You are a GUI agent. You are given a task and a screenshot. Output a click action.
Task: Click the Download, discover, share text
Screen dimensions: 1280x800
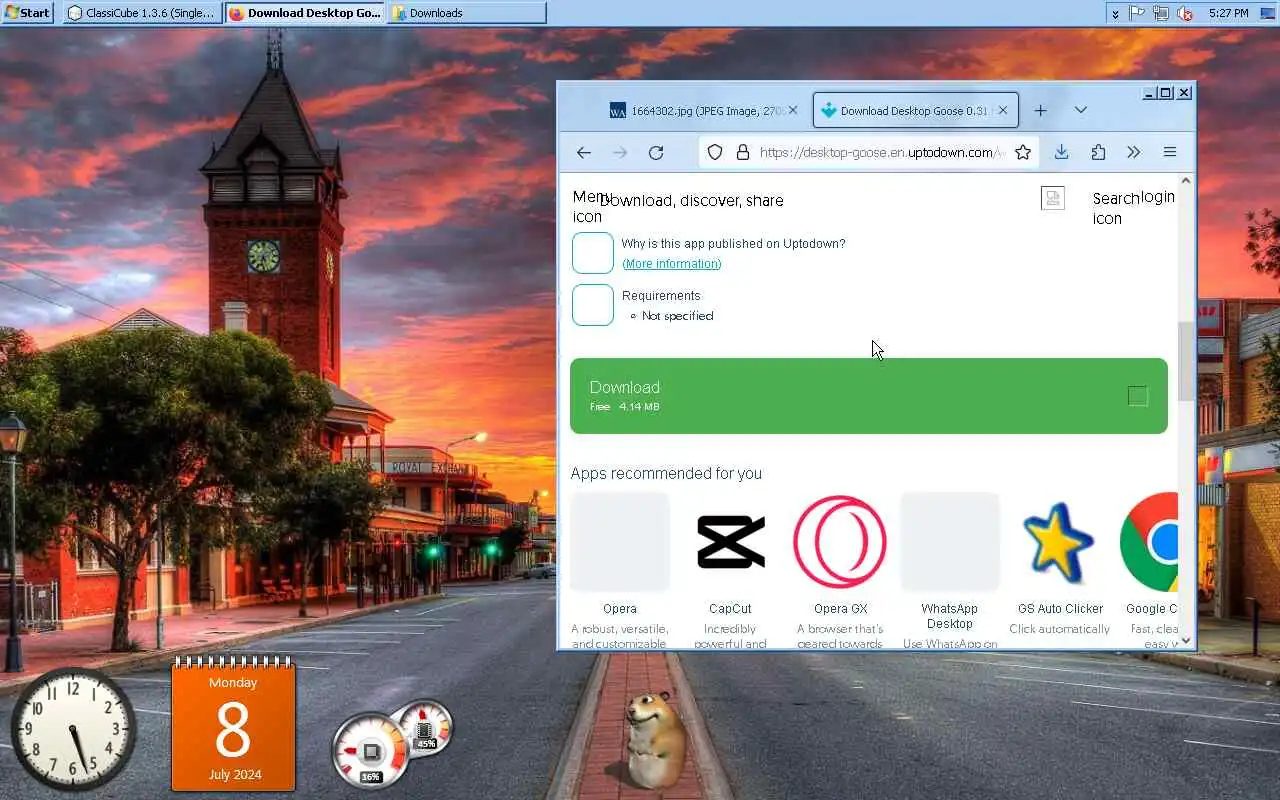click(692, 200)
